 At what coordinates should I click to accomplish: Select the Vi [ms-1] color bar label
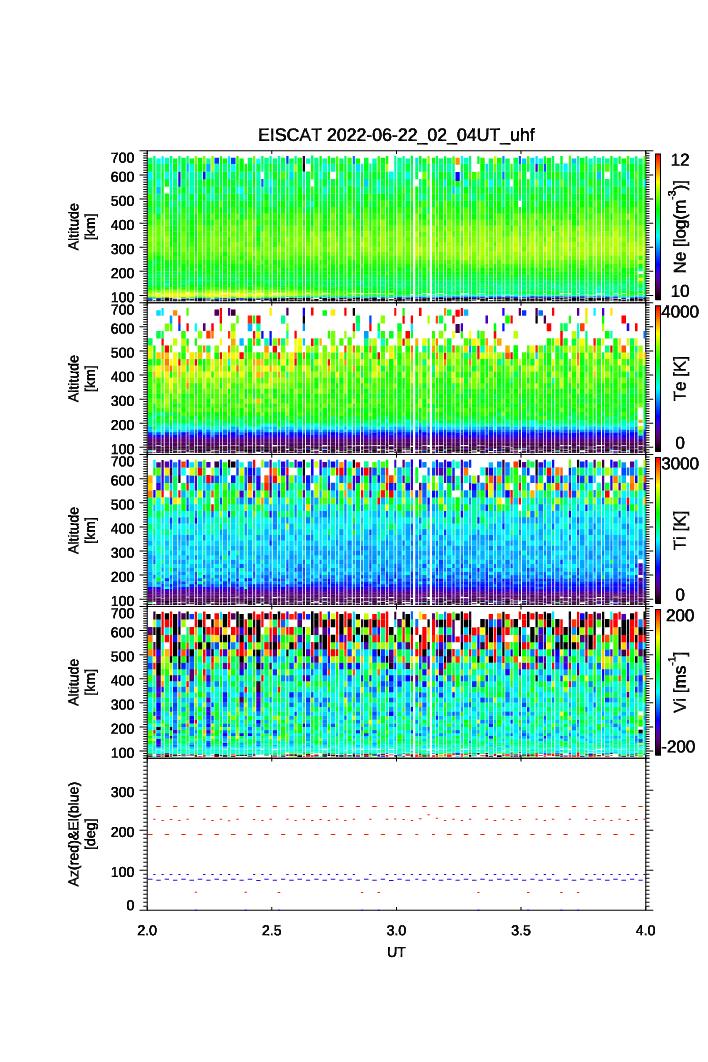[x=681, y=681]
